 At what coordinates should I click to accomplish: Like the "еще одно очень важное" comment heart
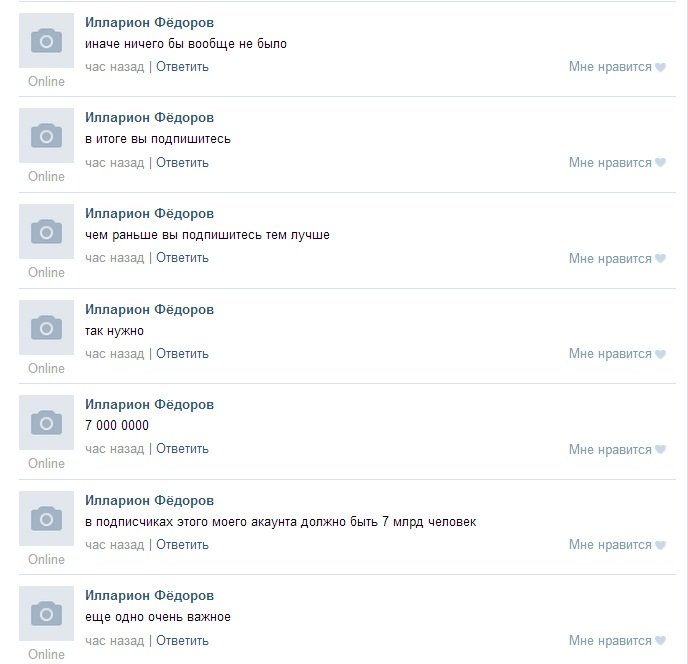pos(660,641)
